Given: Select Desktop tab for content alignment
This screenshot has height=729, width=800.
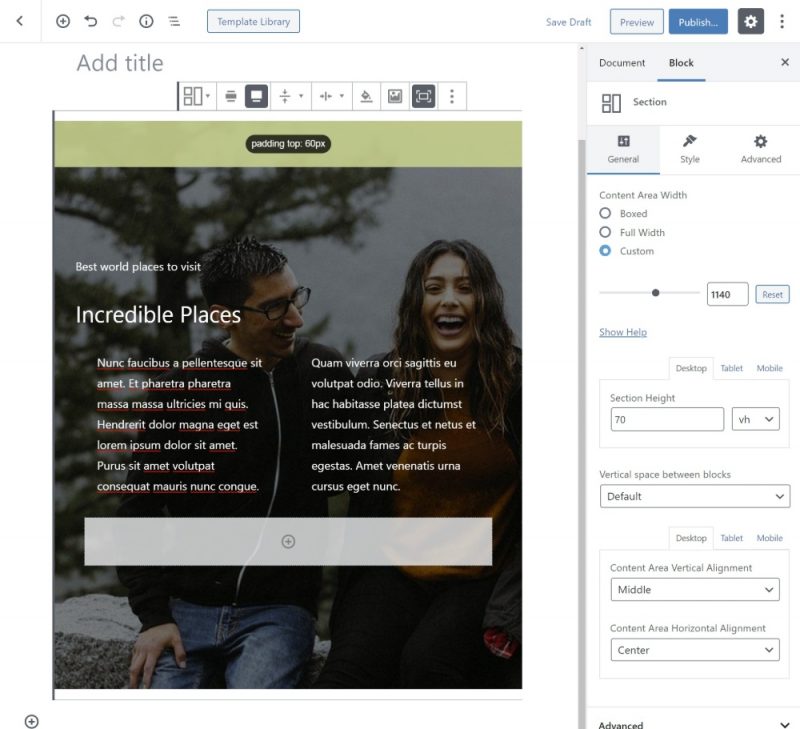Looking at the screenshot, I should coord(691,538).
